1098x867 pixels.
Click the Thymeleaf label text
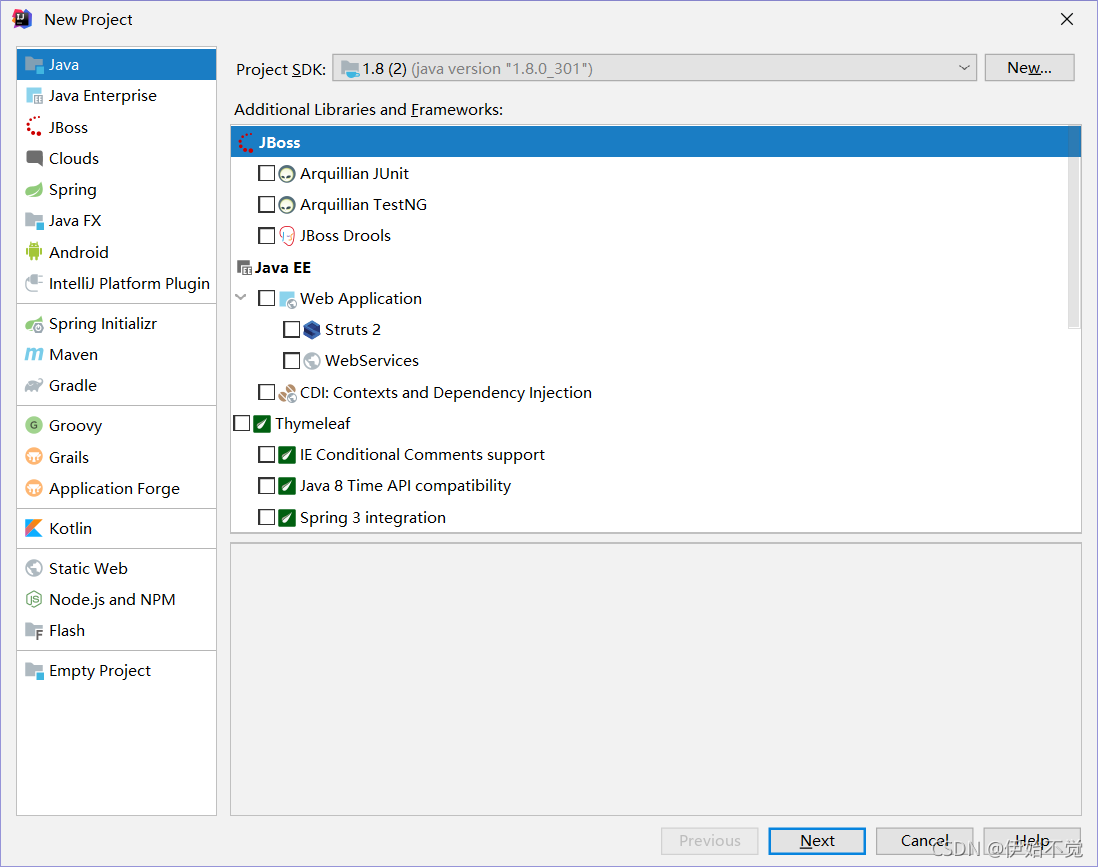pos(312,424)
